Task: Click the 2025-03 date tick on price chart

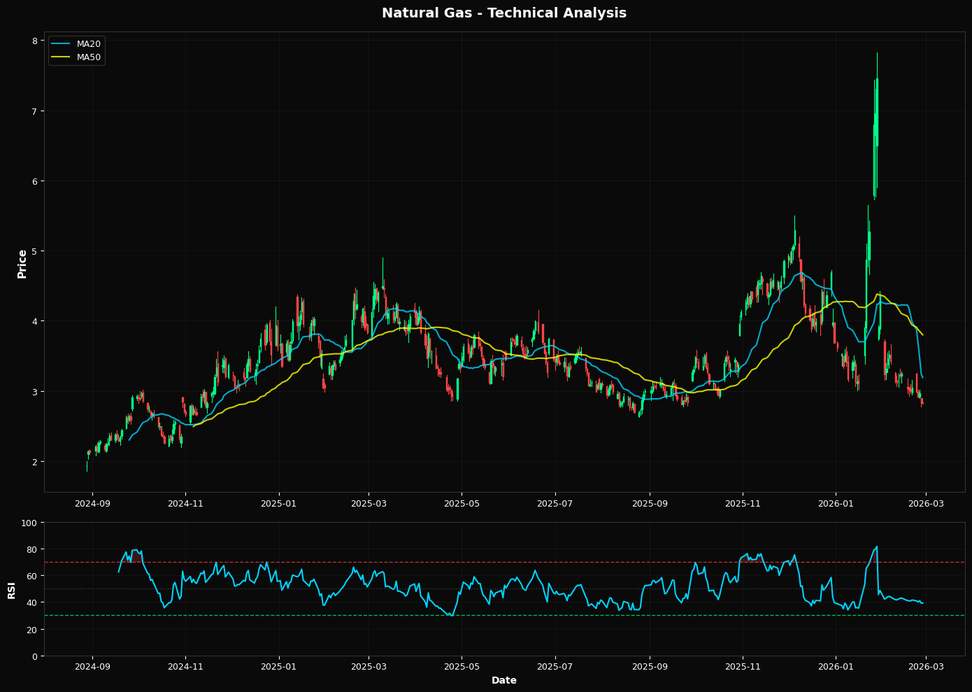Action: pos(369,503)
